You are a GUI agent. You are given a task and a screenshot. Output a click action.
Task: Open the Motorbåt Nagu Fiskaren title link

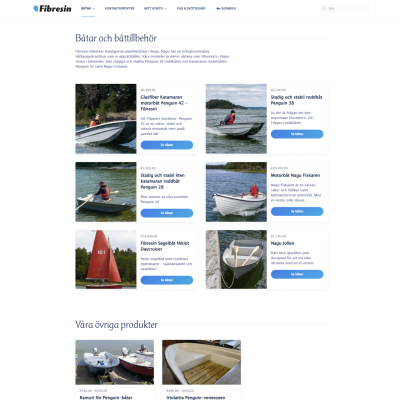tap(295, 175)
